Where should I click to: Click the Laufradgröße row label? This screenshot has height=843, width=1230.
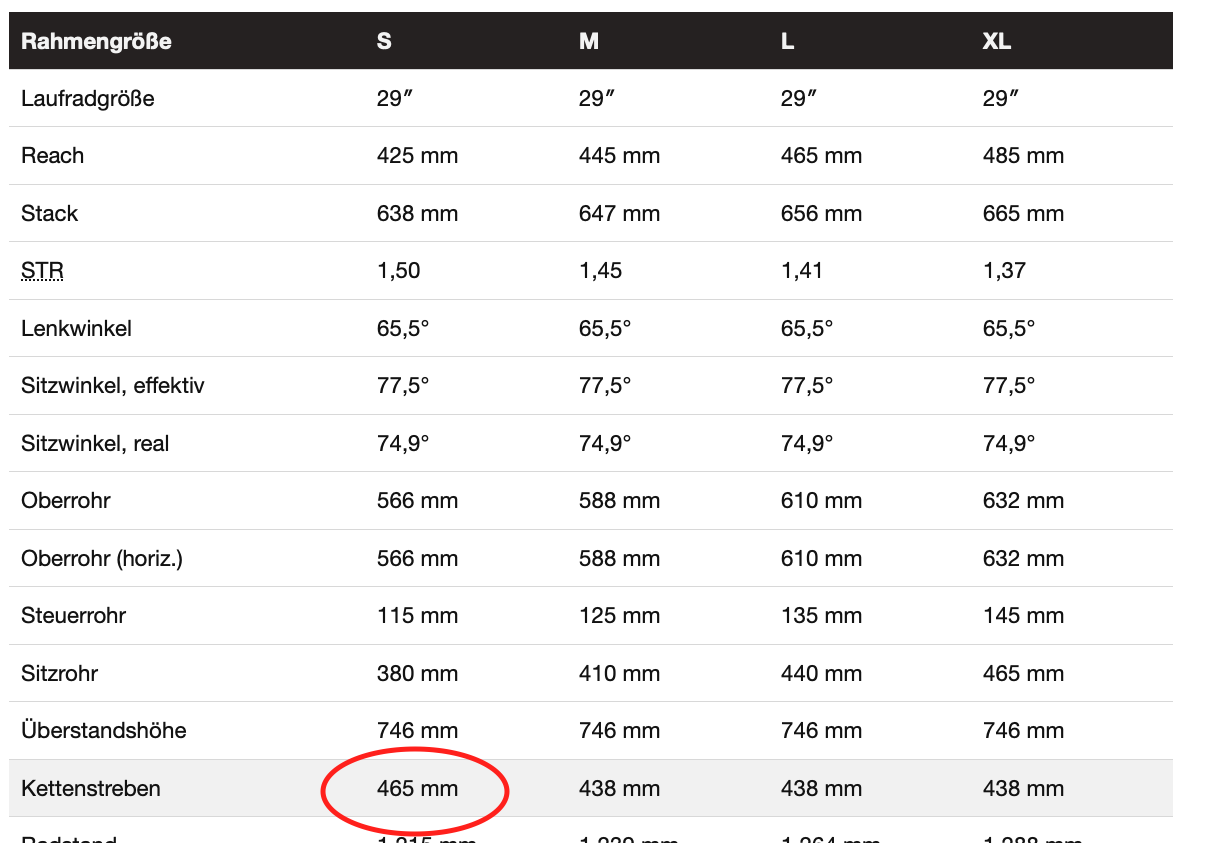tap(88, 99)
